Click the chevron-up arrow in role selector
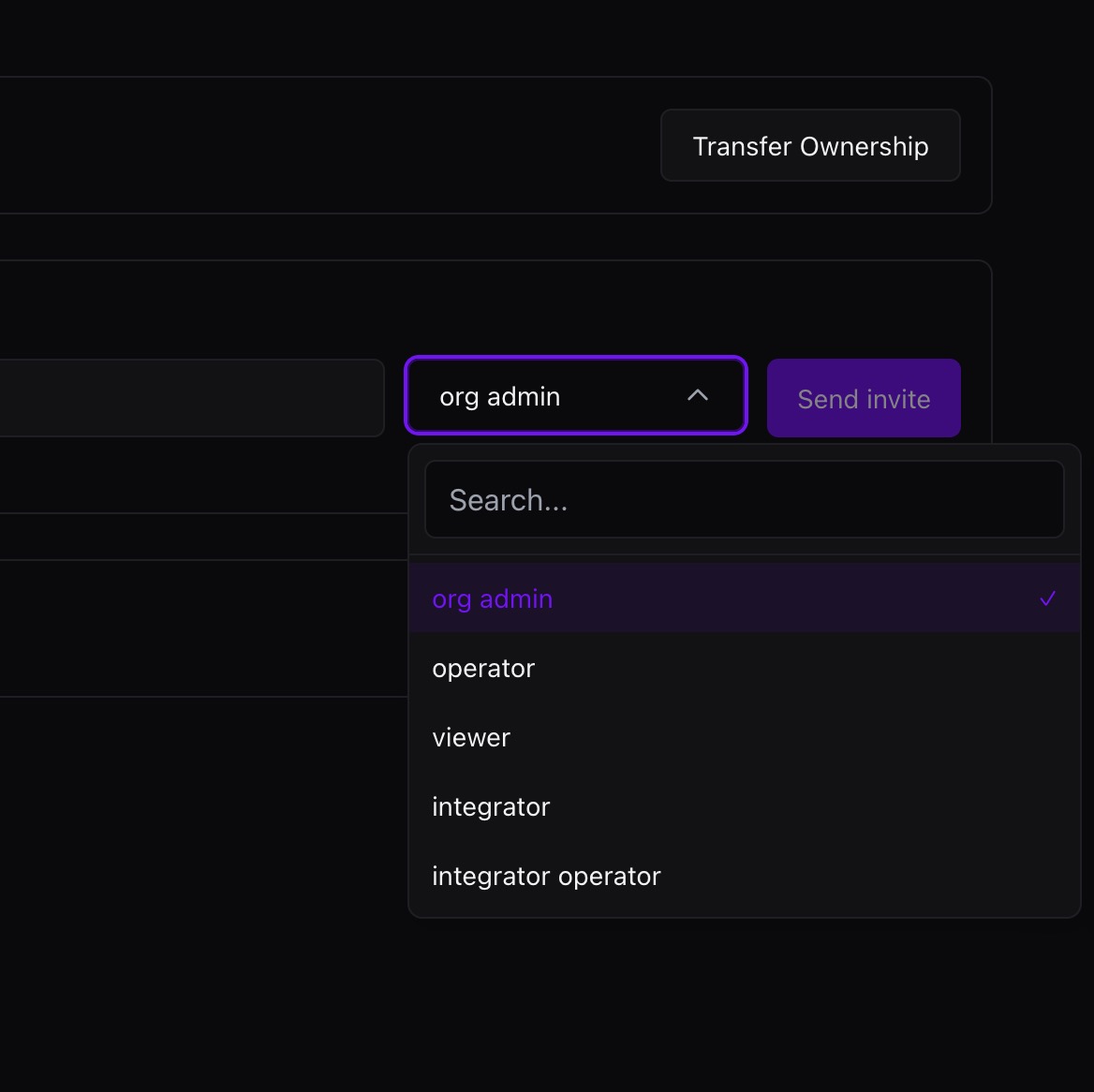 (x=698, y=395)
